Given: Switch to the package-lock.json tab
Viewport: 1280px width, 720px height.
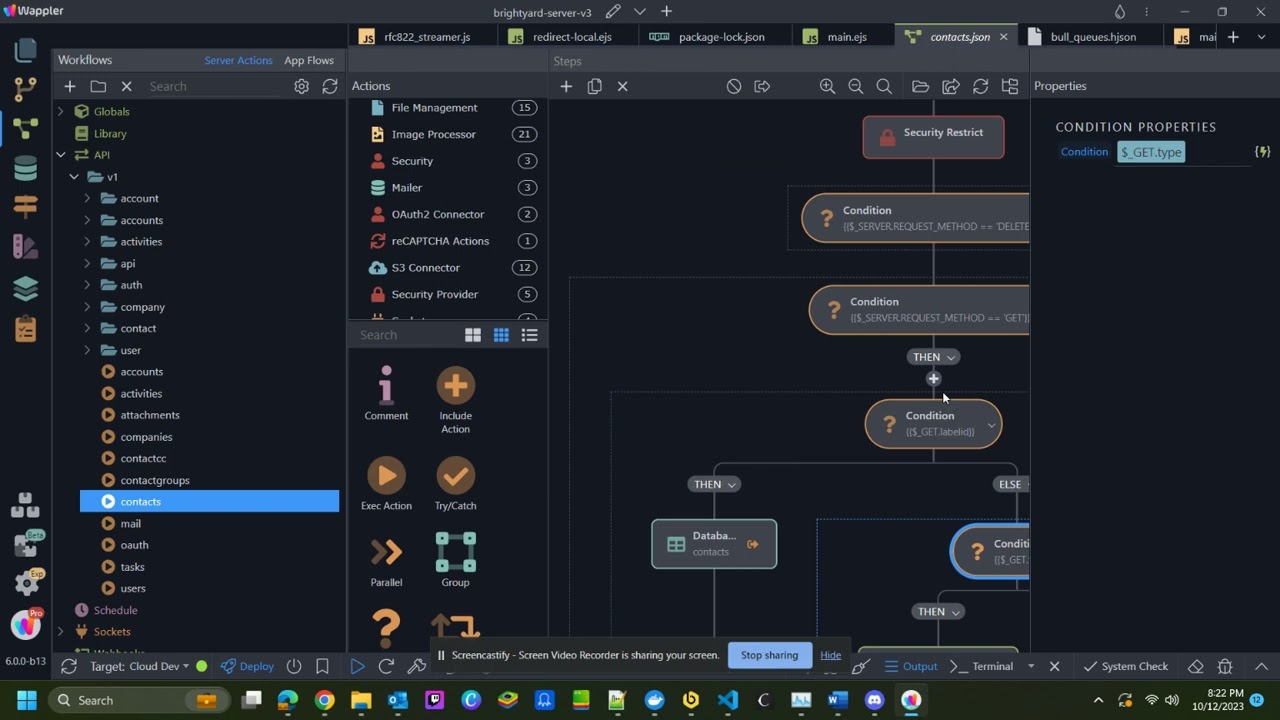Looking at the screenshot, I should (721, 37).
